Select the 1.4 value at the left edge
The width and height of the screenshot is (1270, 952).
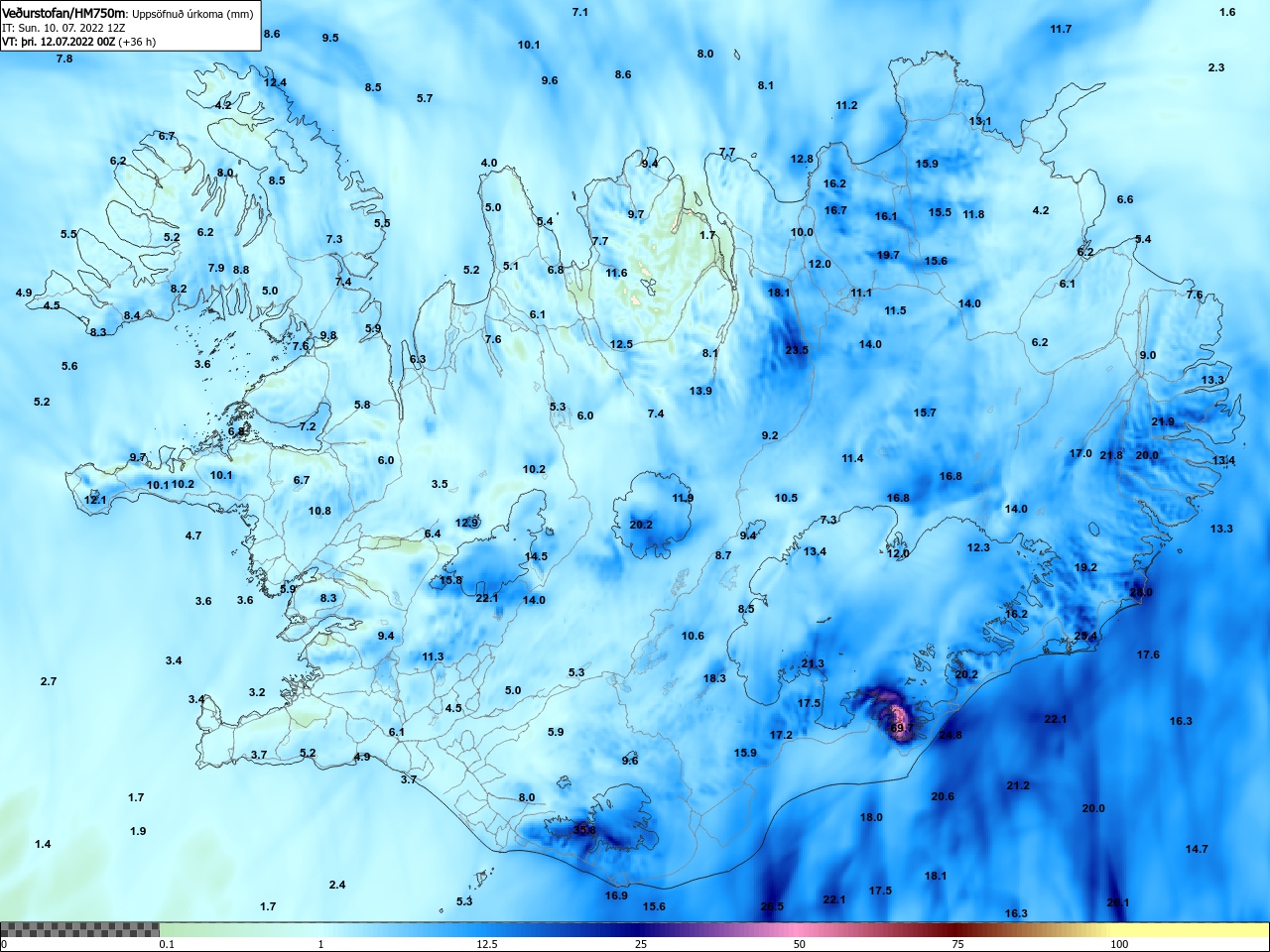click(x=43, y=844)
